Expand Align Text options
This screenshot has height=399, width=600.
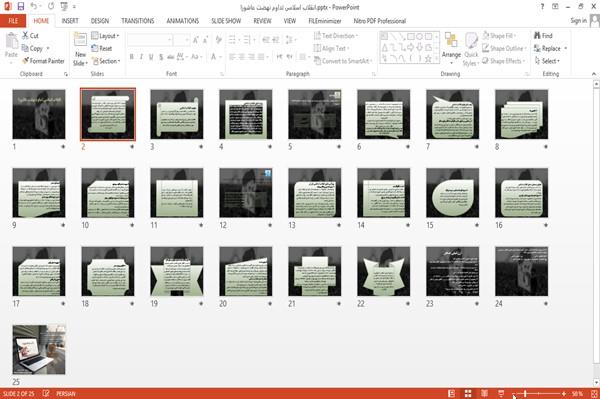pyautogui.click(x=331, y=48)
